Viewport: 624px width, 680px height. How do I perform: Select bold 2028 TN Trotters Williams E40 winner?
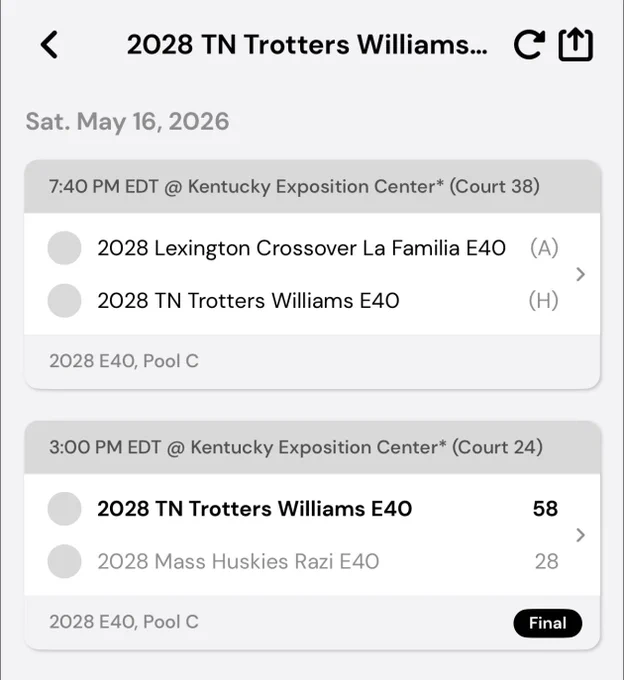(255, 509)
